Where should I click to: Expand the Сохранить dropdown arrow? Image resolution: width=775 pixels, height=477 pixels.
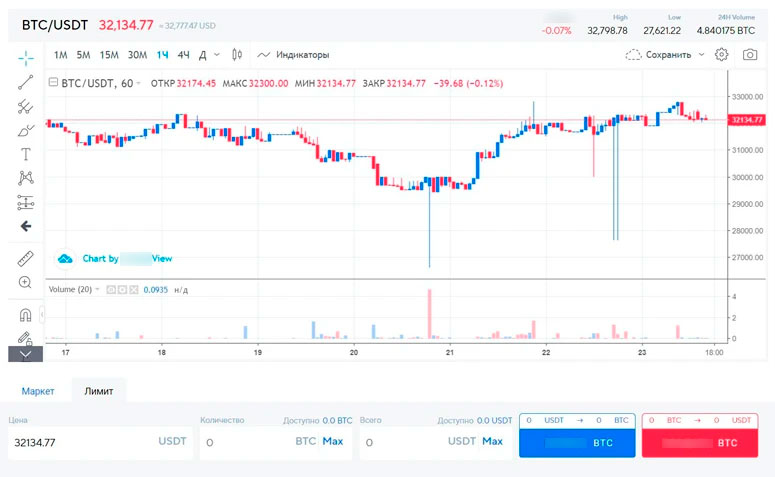pos(701,55)
